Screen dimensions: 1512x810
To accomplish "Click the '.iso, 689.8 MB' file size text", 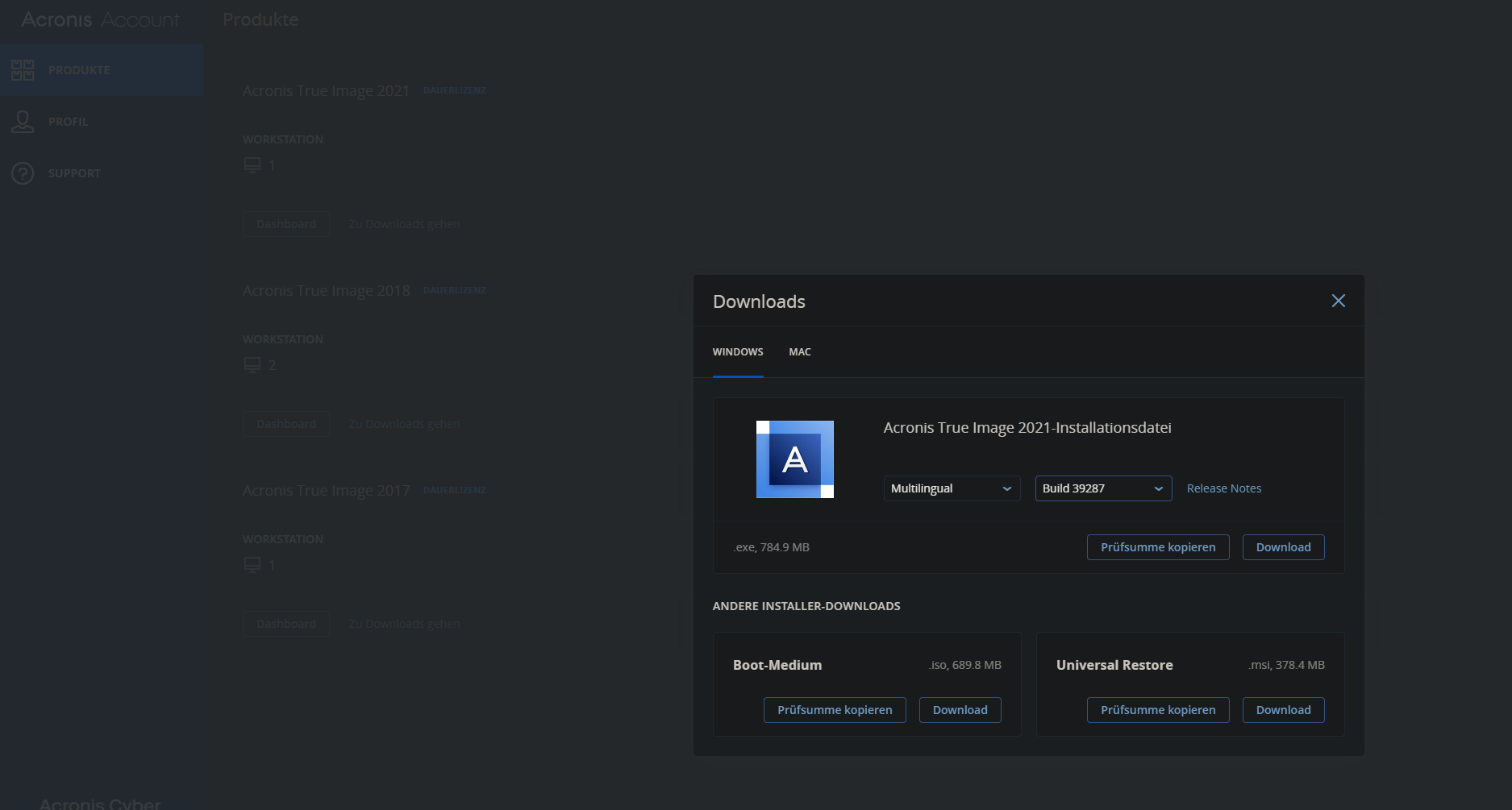I will (x=964, y=665).
